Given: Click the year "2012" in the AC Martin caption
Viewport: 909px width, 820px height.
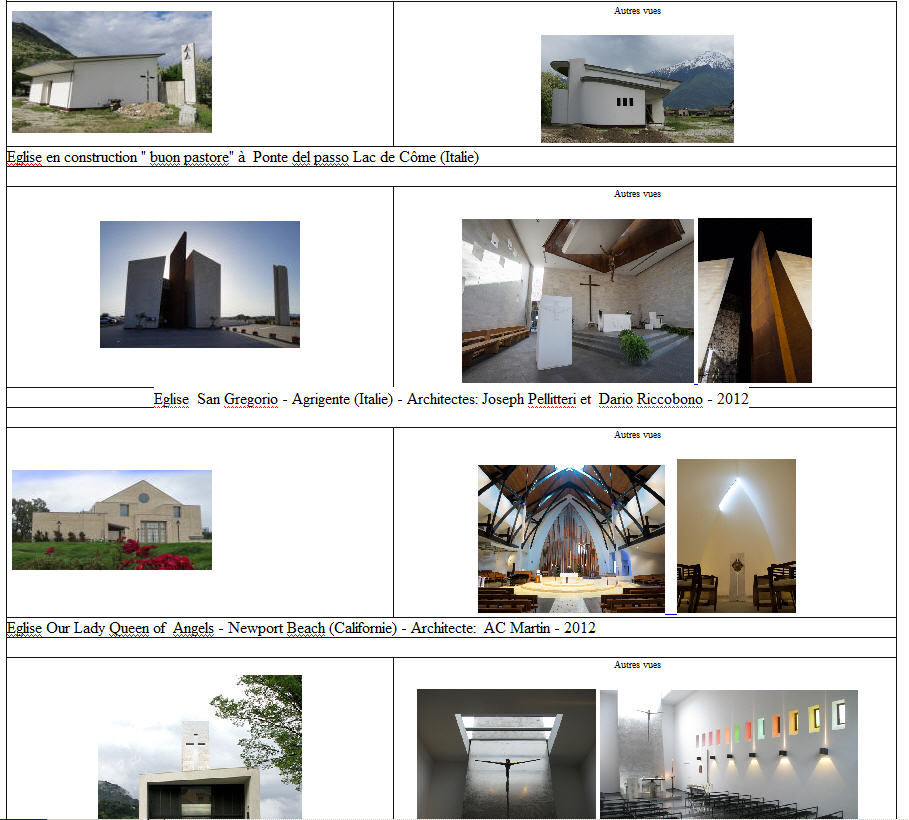Looking at the screenshot, I should [x=580, y=628].
